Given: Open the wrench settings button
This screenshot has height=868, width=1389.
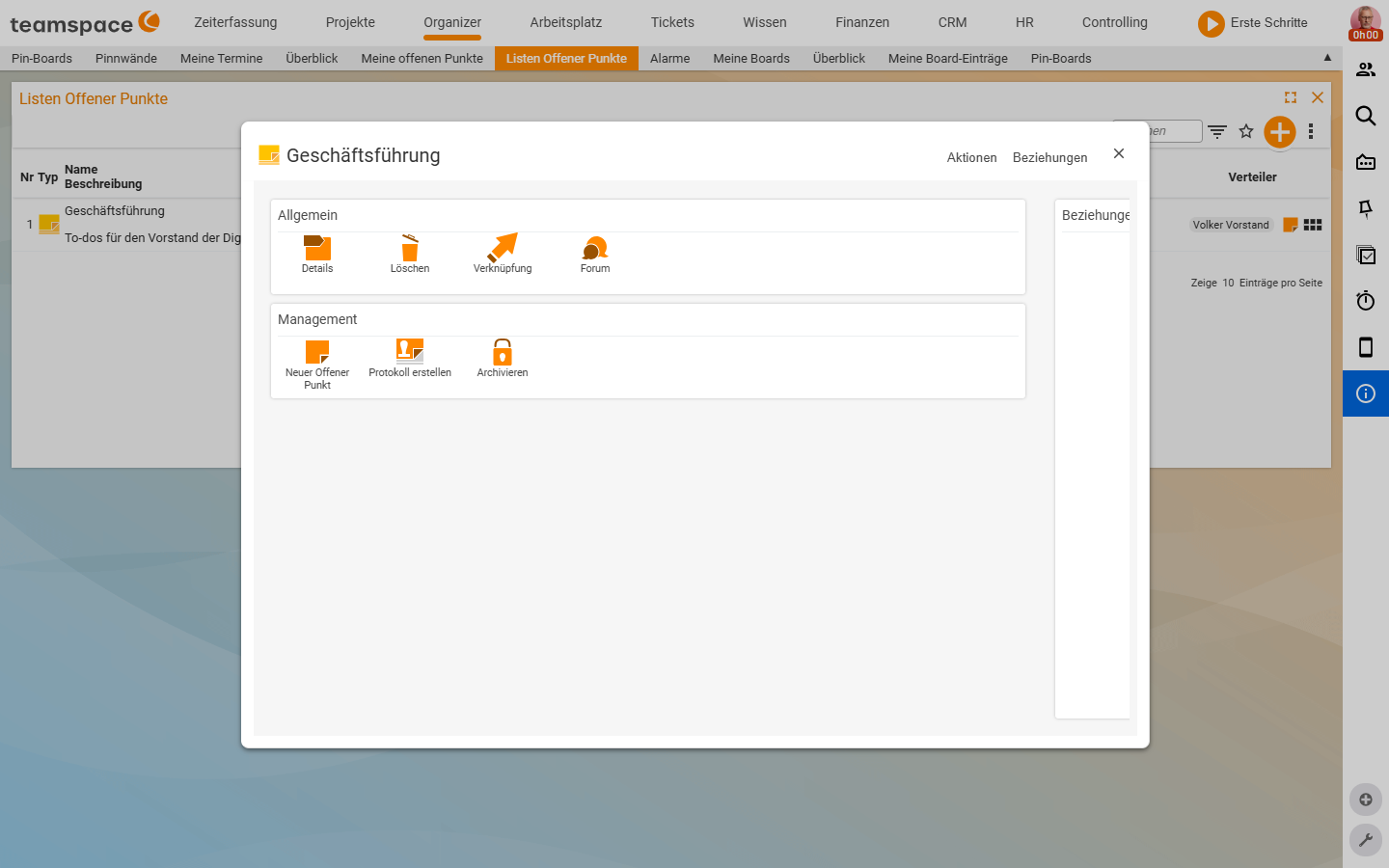Looking at the screenshot, I should [x=1366, y=840].
